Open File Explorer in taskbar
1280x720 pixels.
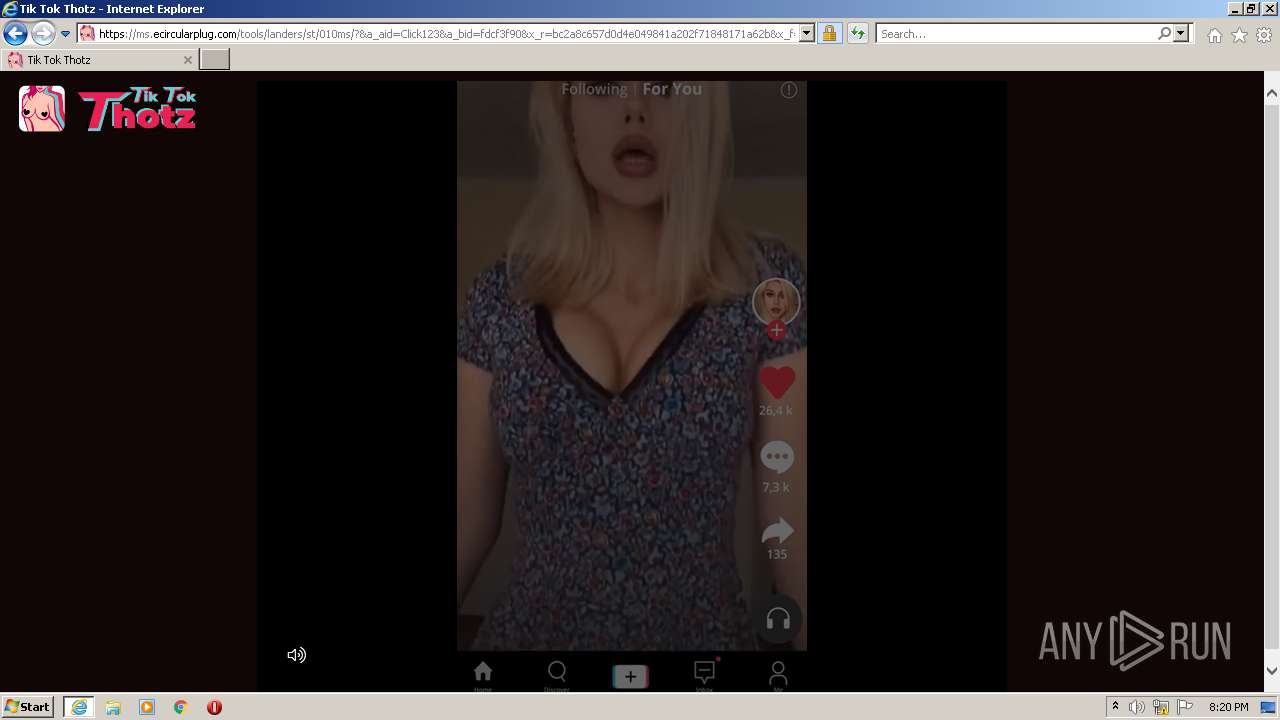[113, 707]
